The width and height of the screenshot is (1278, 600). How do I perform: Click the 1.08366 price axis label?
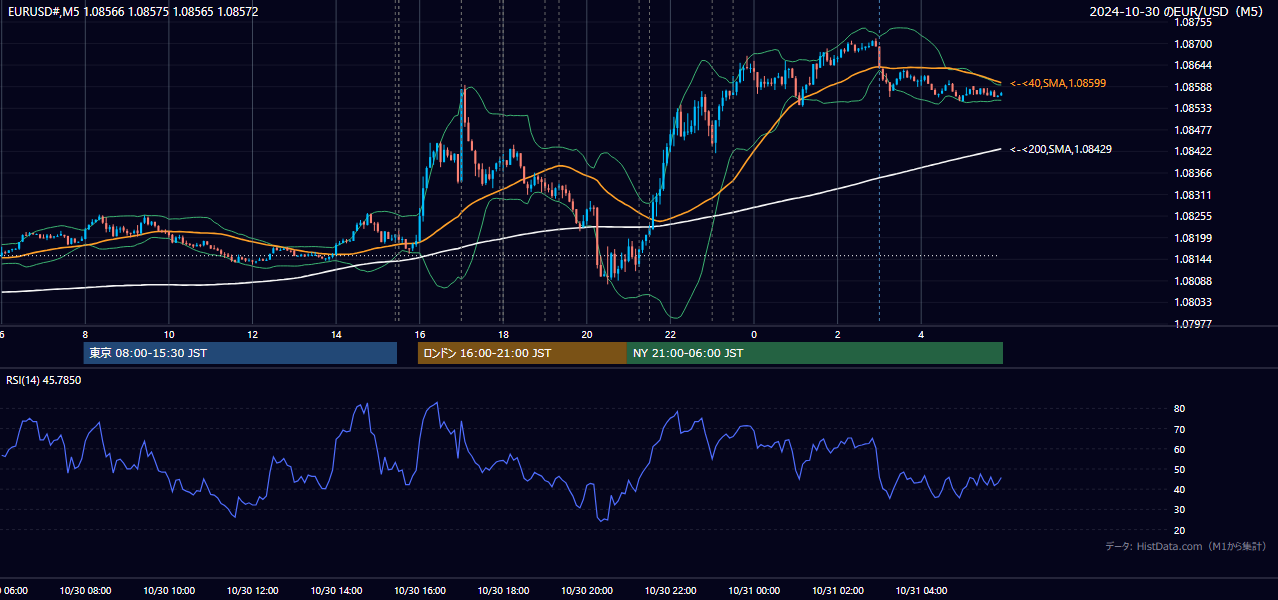tap(1194, 173)
